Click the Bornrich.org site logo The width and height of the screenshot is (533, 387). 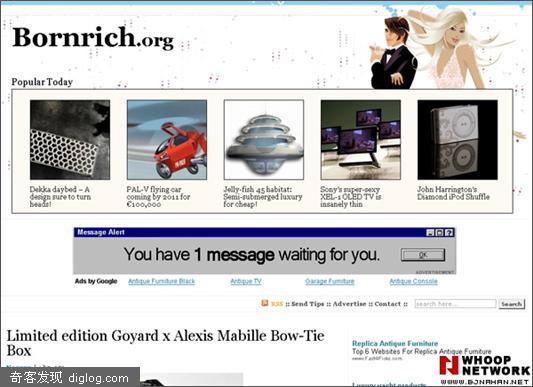[93, 38]
